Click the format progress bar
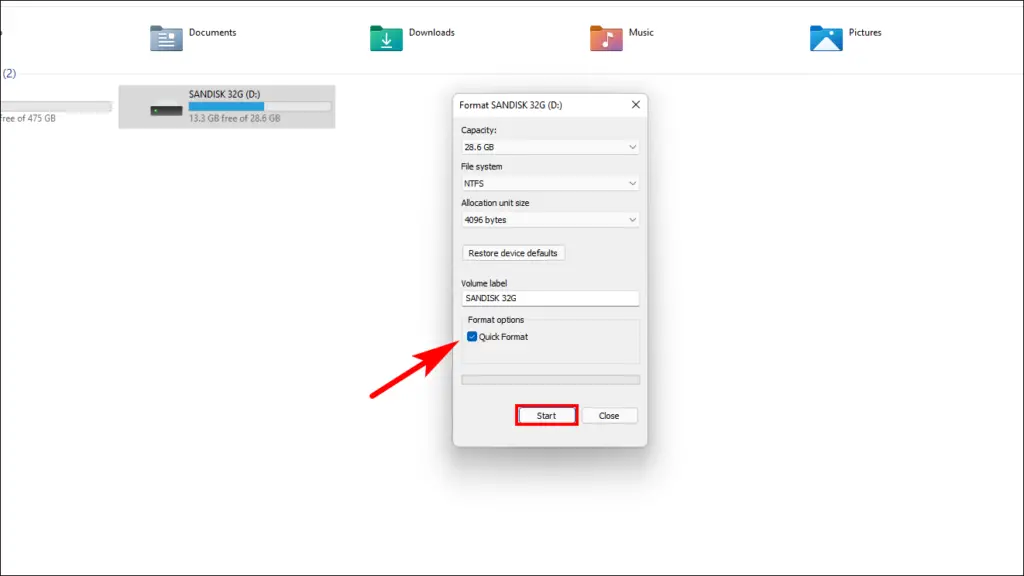Image resolution: width=1024 pixels, height=576 pixels. (551, 379)
